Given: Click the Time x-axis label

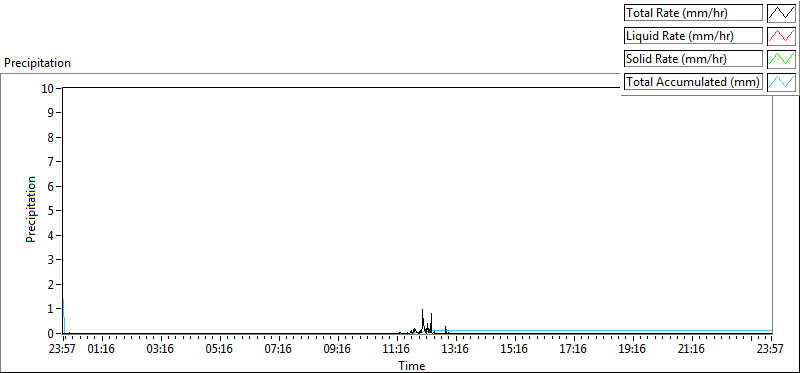Looking at the screenshot, I should [x=412, y=366].
